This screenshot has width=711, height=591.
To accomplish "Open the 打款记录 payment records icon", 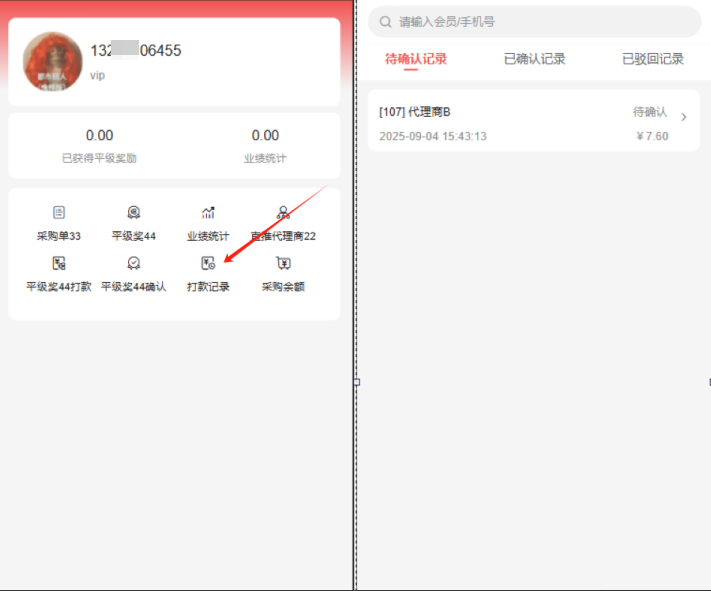I will 208,264.
